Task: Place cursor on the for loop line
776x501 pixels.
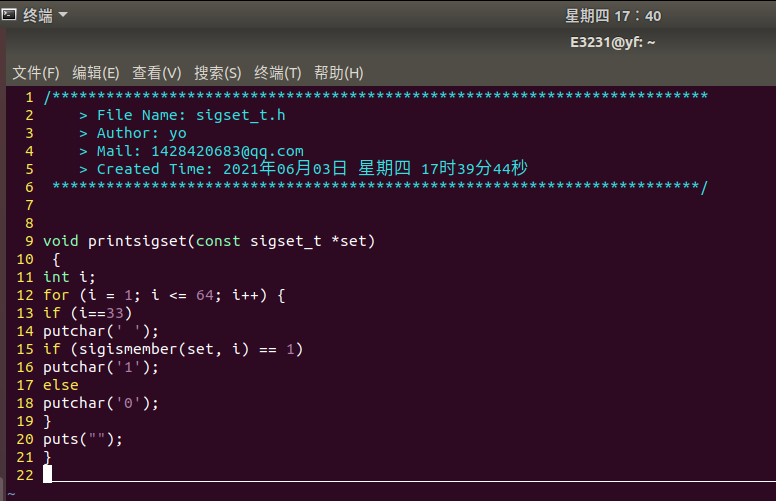Action: point(164,296)
